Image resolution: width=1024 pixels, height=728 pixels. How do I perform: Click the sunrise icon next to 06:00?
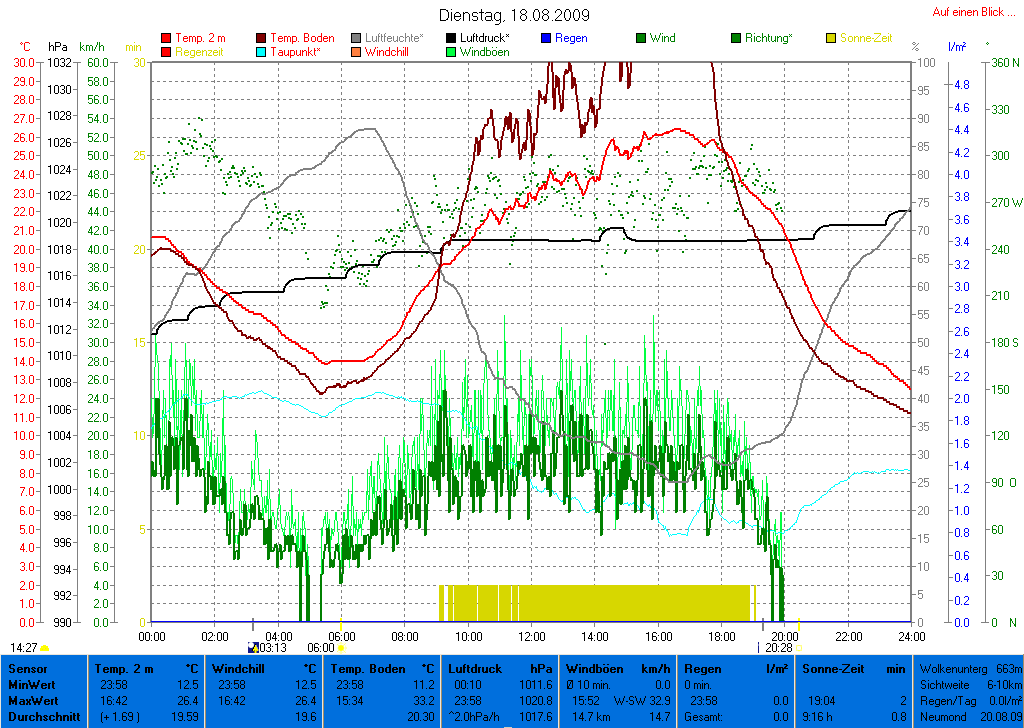click(341, 648)
